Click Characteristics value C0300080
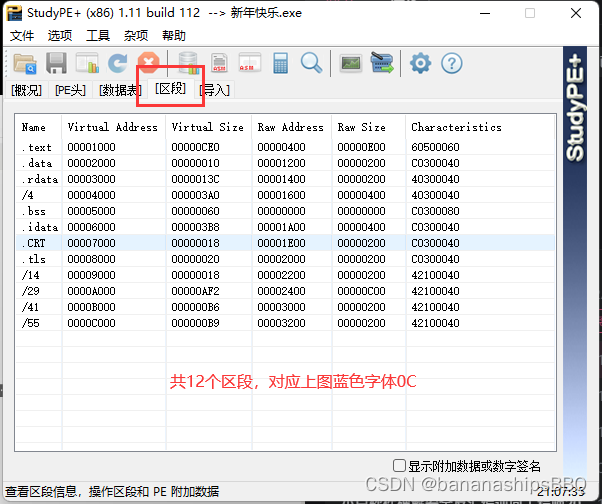602x504 pixels. click(435, 211)
